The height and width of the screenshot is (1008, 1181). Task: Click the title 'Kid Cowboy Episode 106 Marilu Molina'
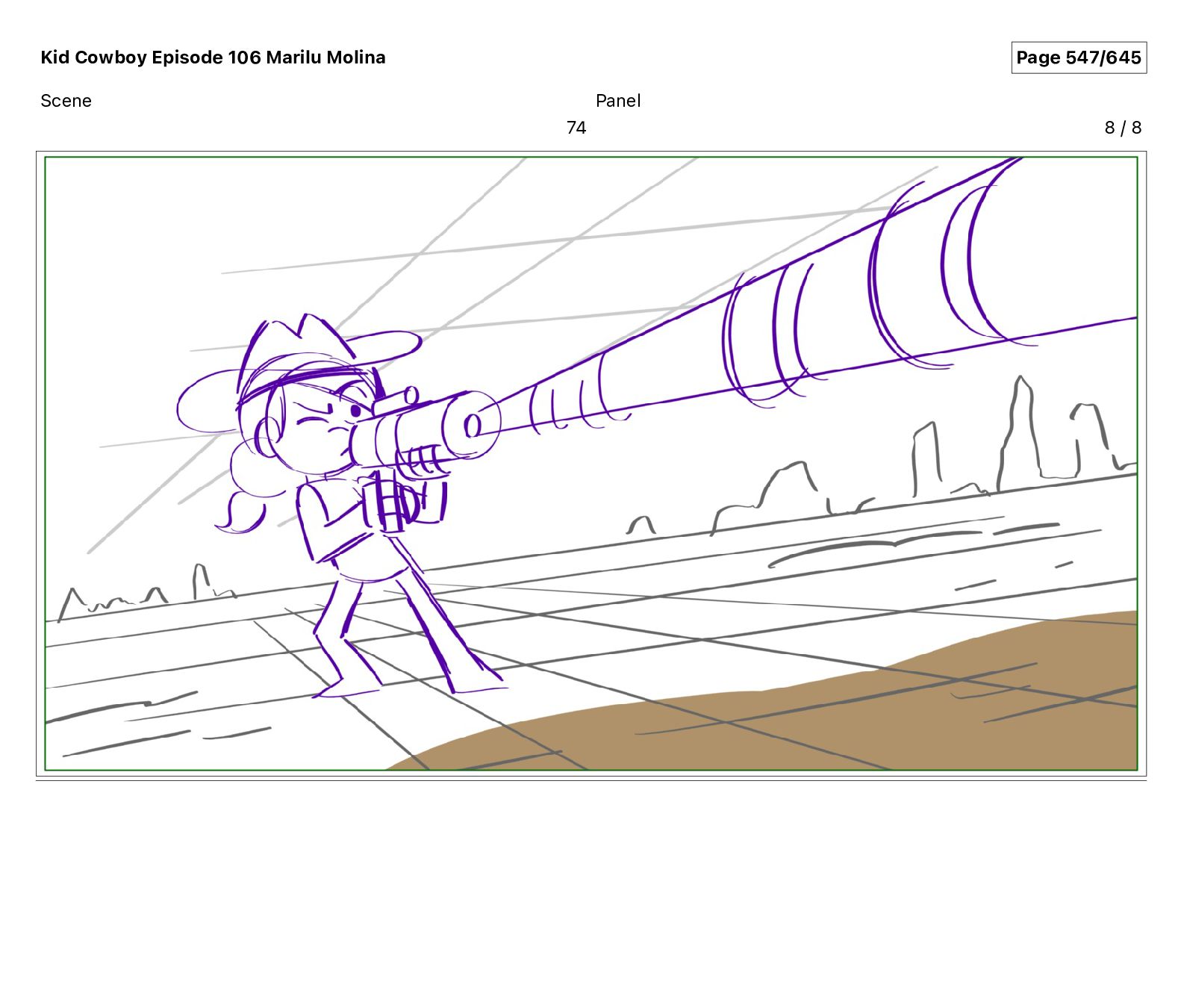(213, 57)
